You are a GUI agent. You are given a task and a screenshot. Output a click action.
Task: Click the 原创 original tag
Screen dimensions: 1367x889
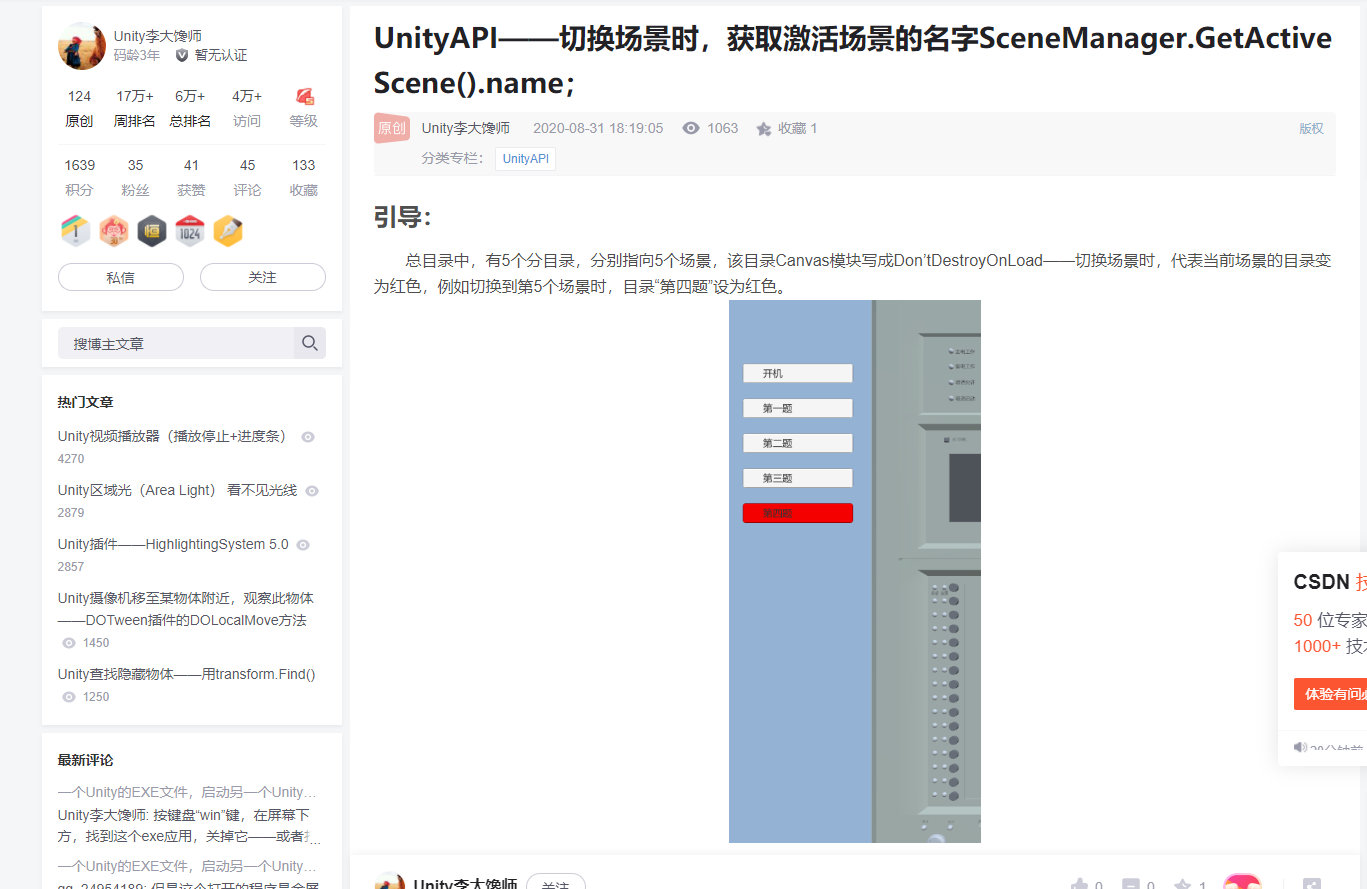coord(391,128)
